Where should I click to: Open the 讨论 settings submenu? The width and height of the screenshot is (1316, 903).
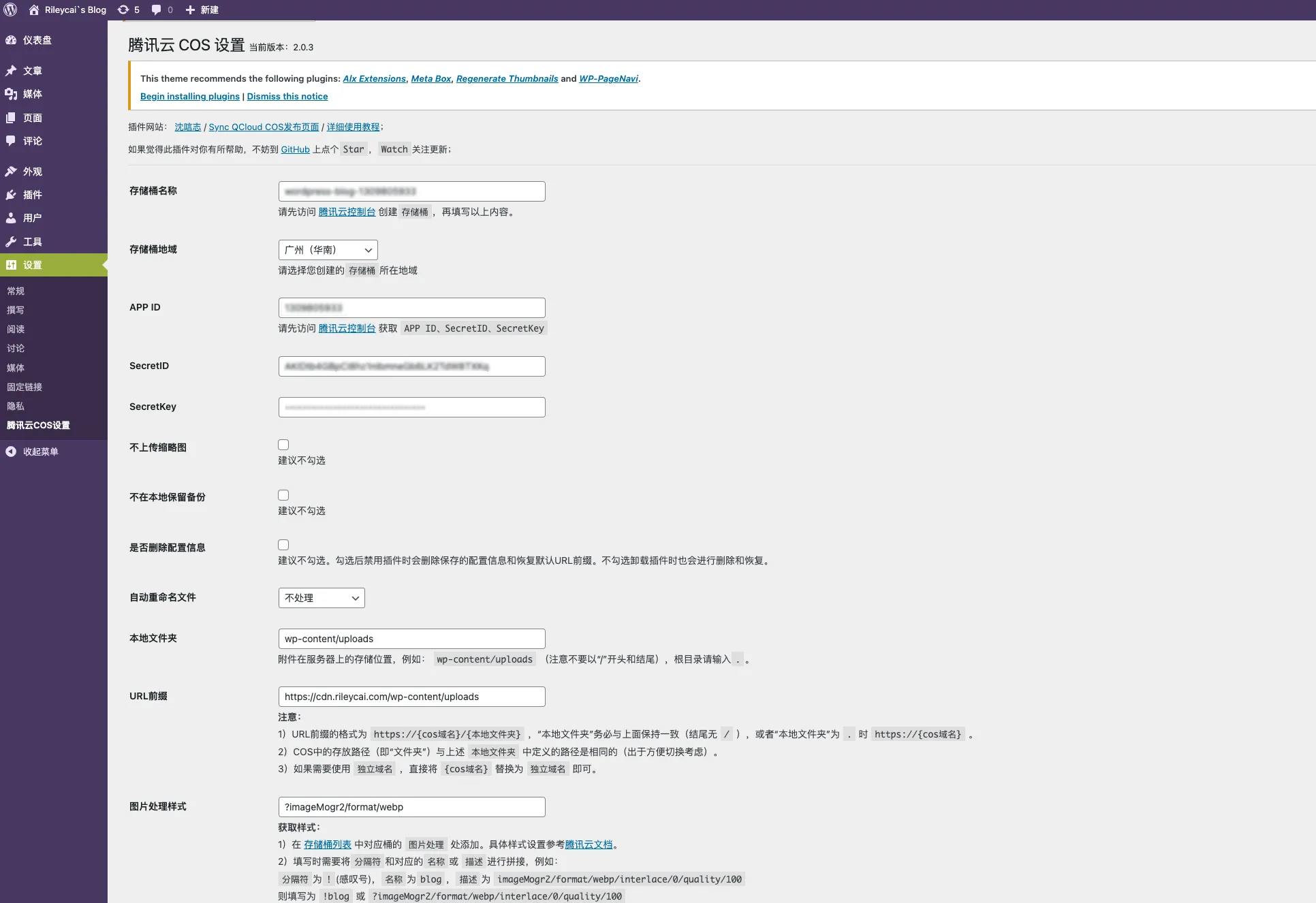[x=16, y=348]
